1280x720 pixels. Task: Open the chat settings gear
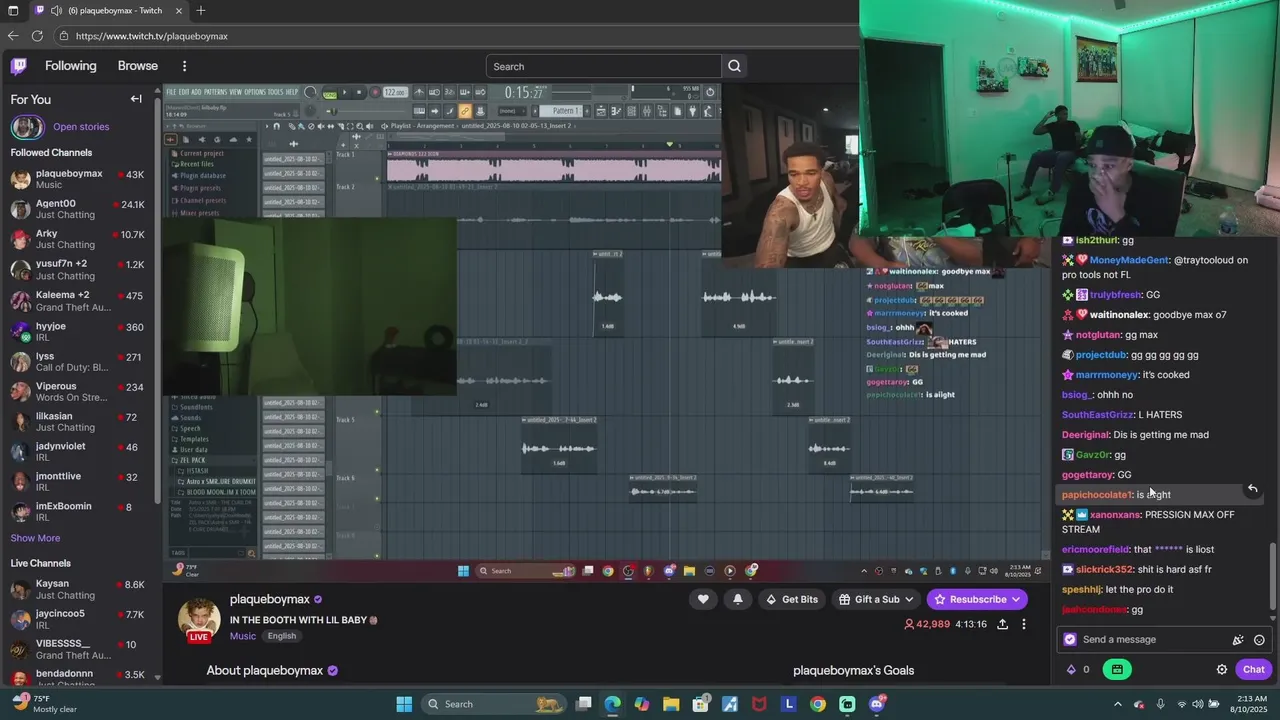coord(1221,669)
